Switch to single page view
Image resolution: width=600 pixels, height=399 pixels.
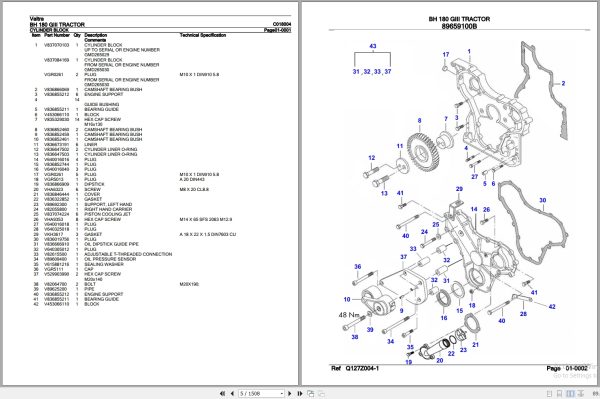coord(549,393)
